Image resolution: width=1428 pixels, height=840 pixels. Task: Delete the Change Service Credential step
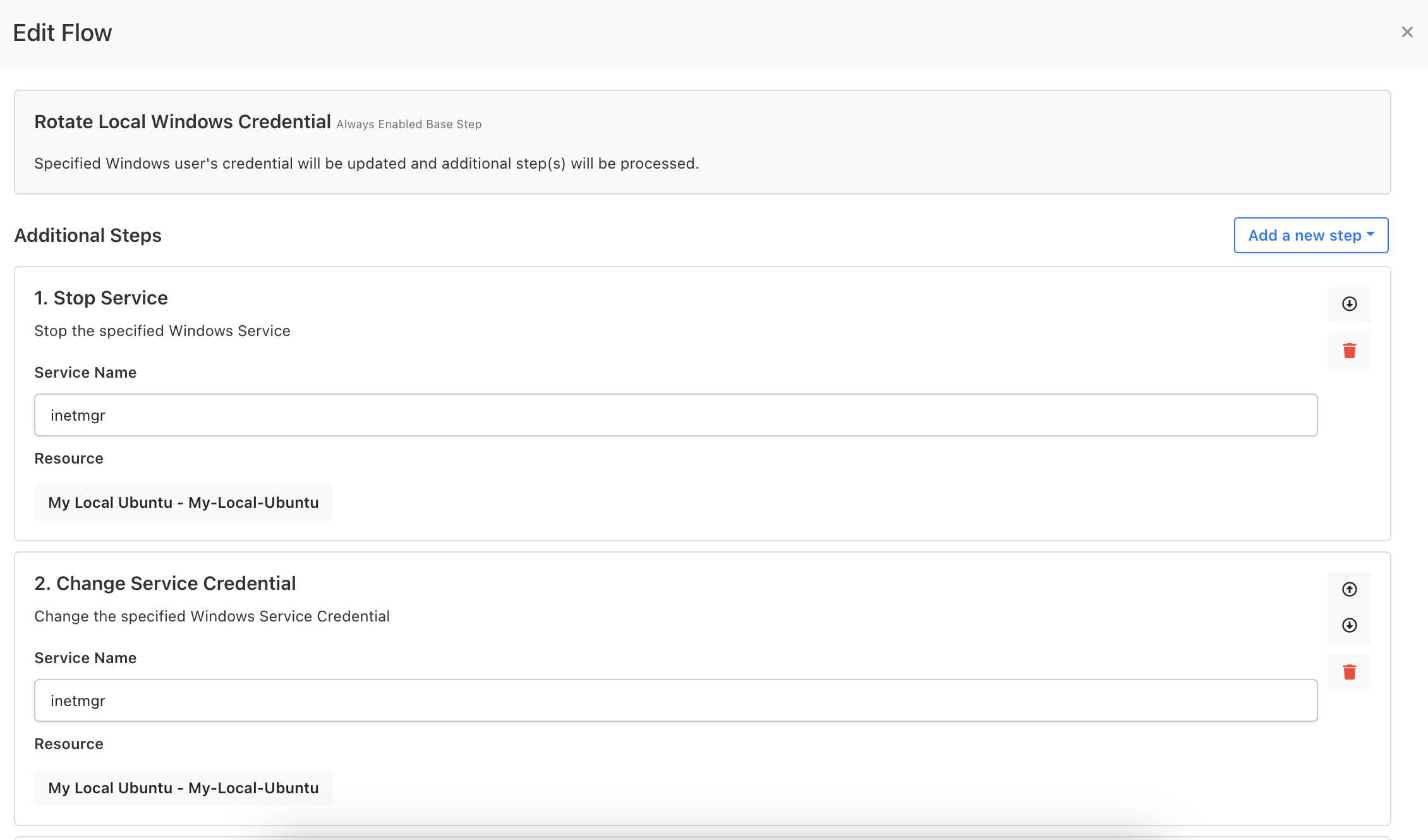click(x=1349, y=672)
